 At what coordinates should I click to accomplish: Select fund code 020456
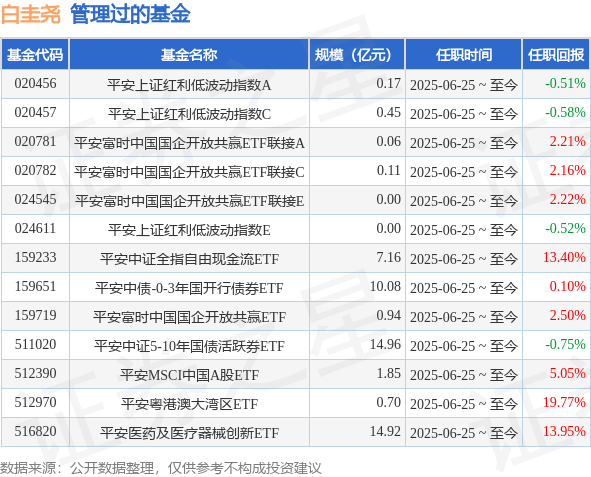(x=35, y=83)
